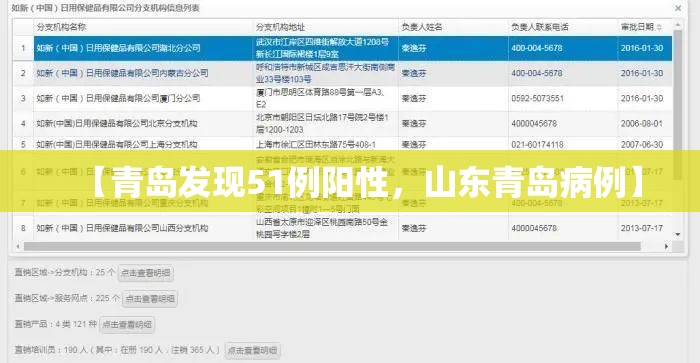Click the 分支机构名称 column header
700x363 pixels.
coord(61,27)
